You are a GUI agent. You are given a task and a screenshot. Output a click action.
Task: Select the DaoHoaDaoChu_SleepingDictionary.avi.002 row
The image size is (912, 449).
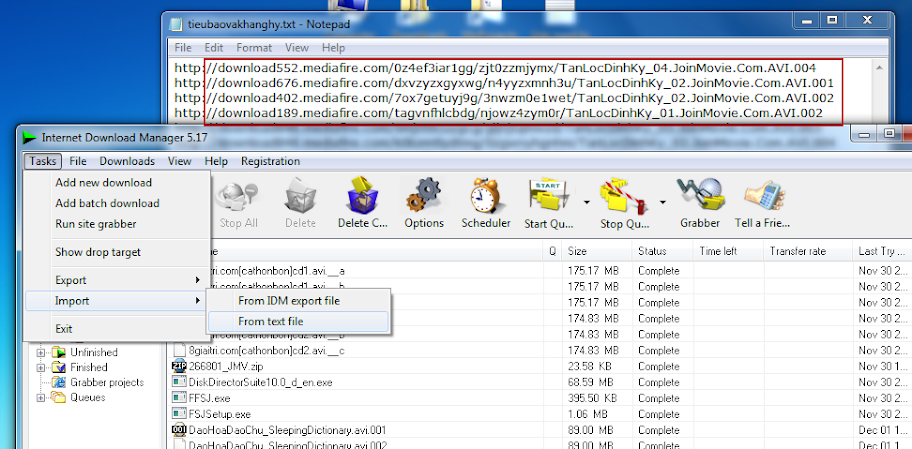[541, 445]
